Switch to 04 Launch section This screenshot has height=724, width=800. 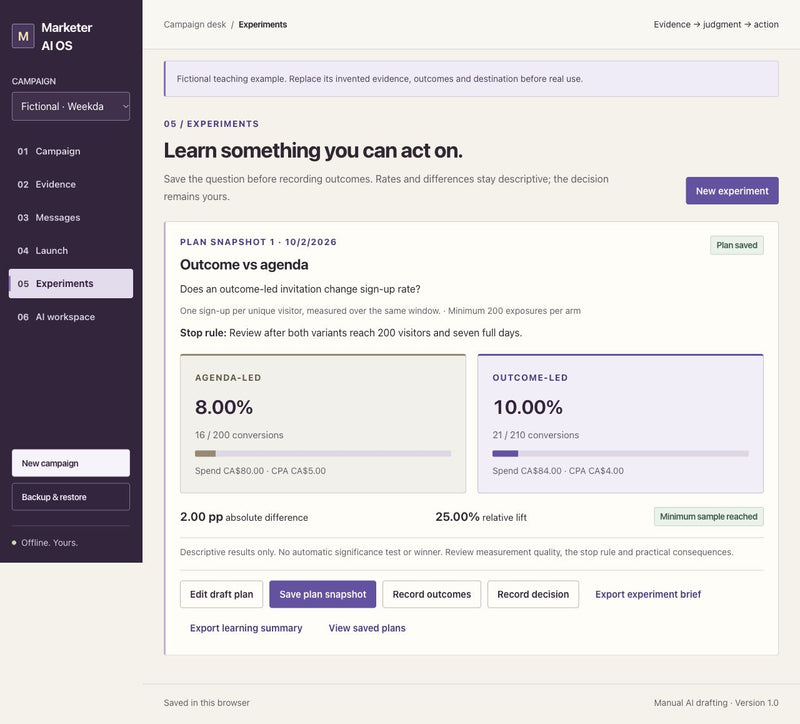(x=71, y=251)
